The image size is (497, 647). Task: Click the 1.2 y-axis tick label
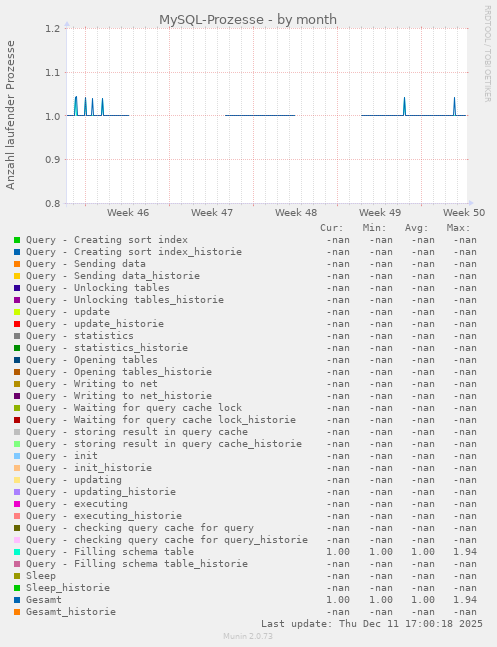[x=53, y=28]
